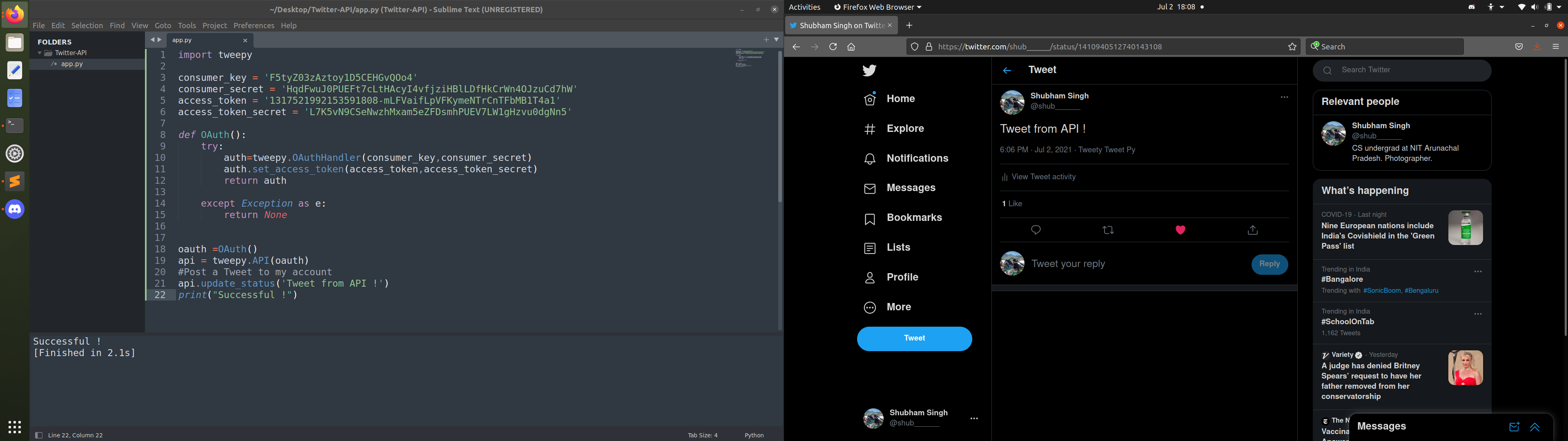Click the reply speech bubble icon

(1036, 230)
